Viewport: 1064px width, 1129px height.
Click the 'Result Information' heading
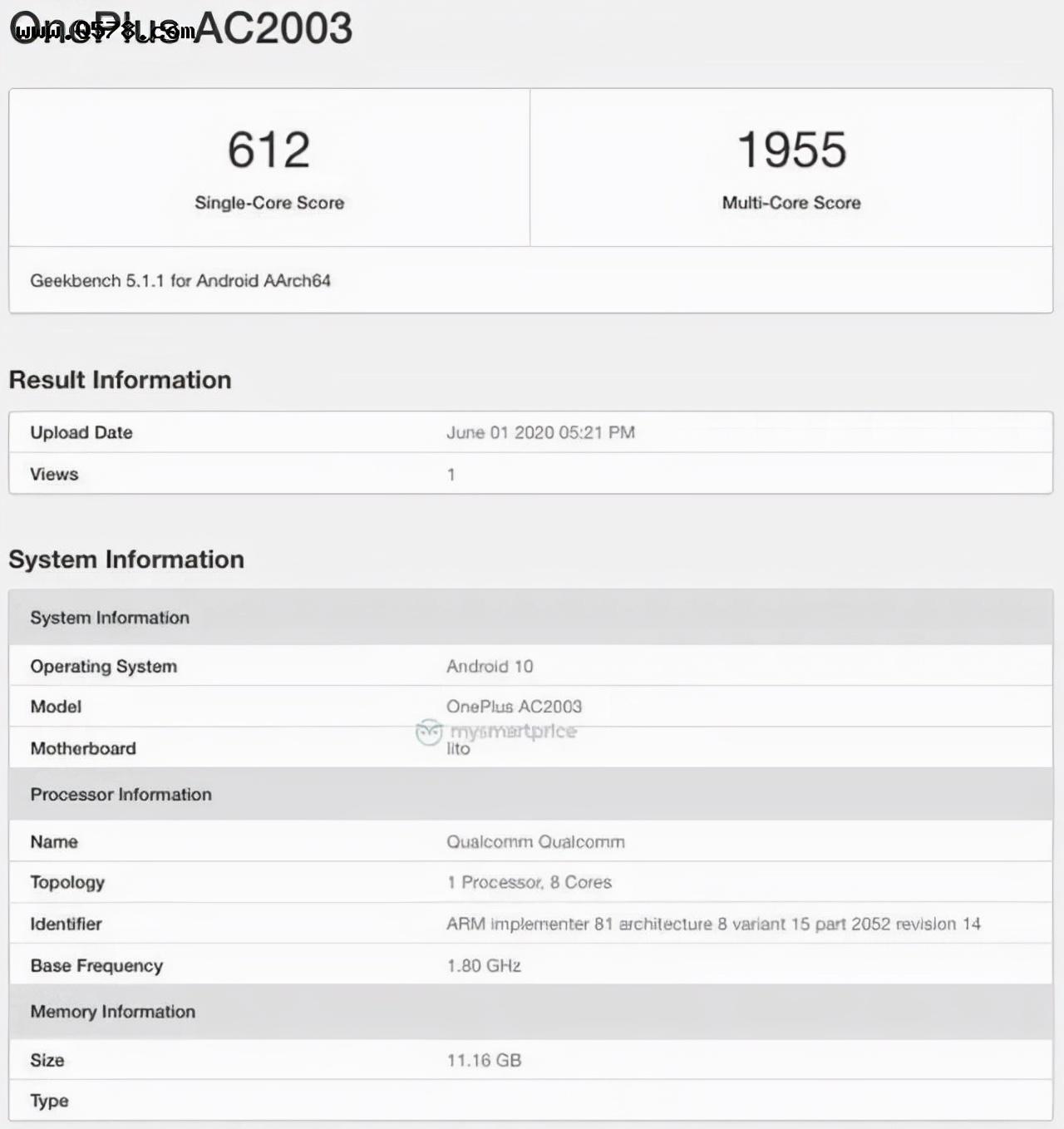(x=120, y=380)
